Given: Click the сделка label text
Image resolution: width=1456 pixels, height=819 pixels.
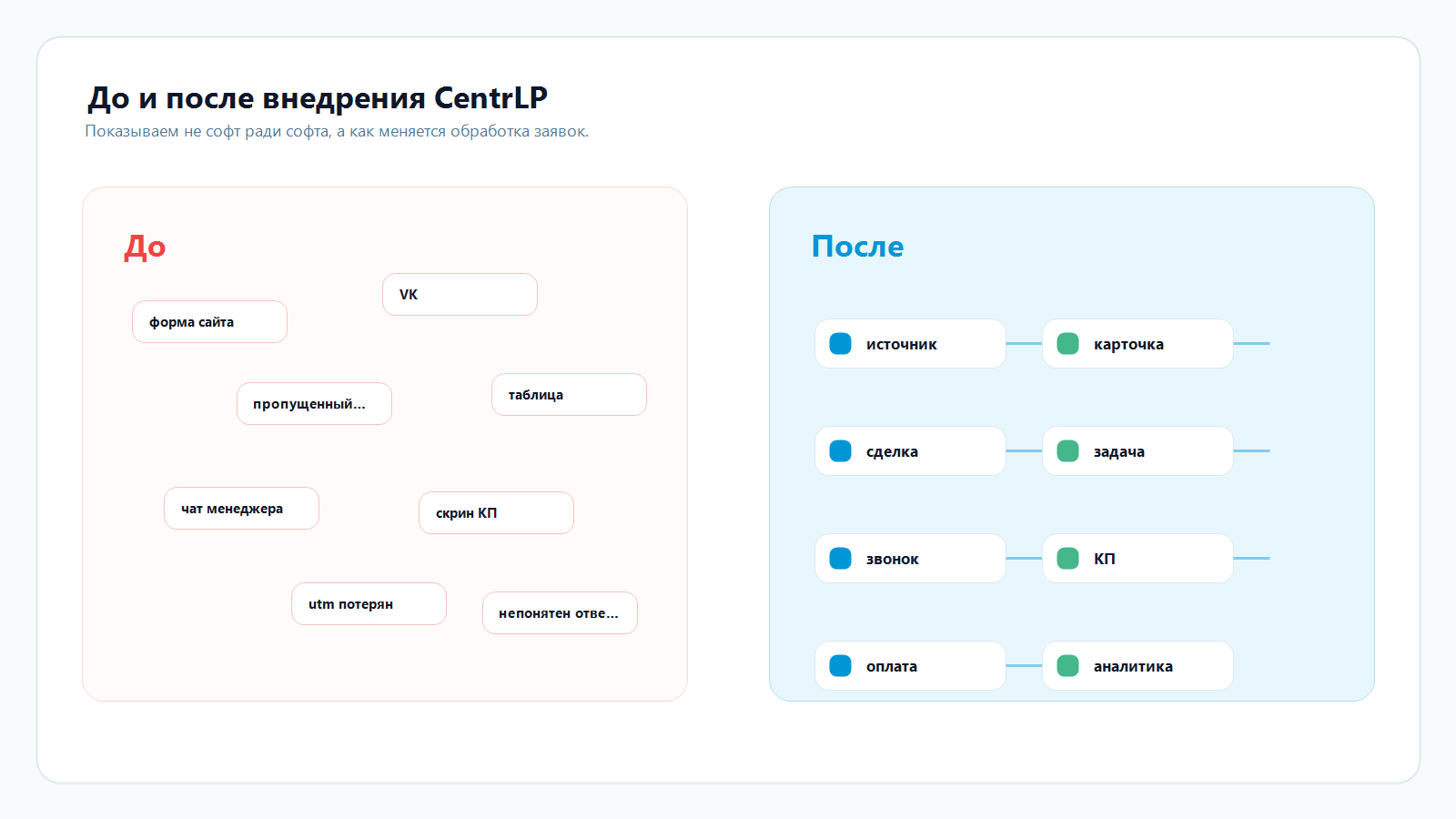Looking at the screenshot, I should 892,452.
